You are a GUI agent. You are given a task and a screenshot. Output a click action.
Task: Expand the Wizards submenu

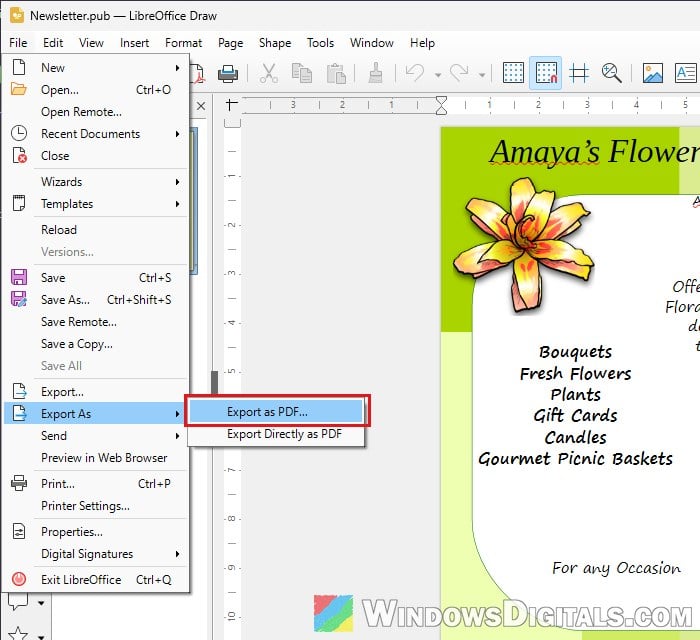[96, 182]
